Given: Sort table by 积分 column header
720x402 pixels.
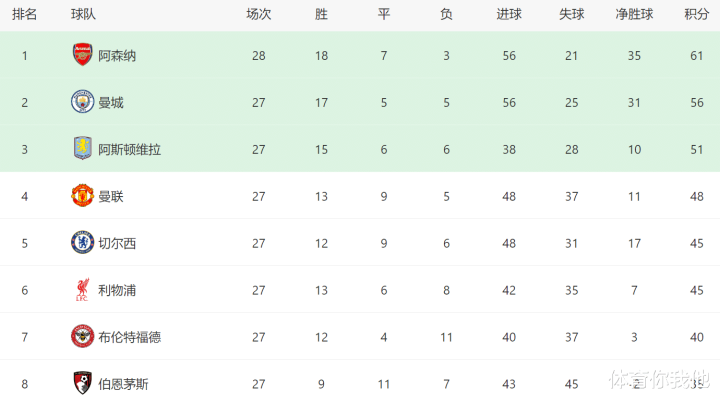Looking at the screenshot, I should coord(697,14).
